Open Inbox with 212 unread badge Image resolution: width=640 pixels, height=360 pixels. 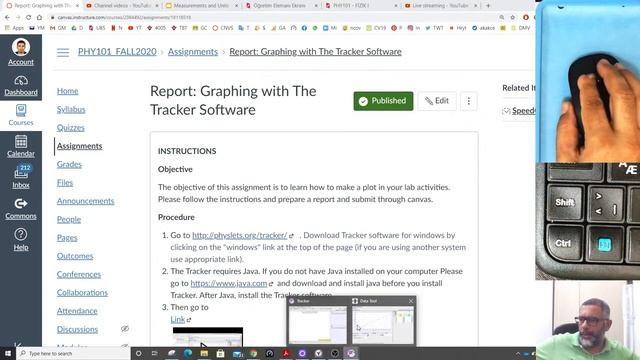[x=21, y=177]
